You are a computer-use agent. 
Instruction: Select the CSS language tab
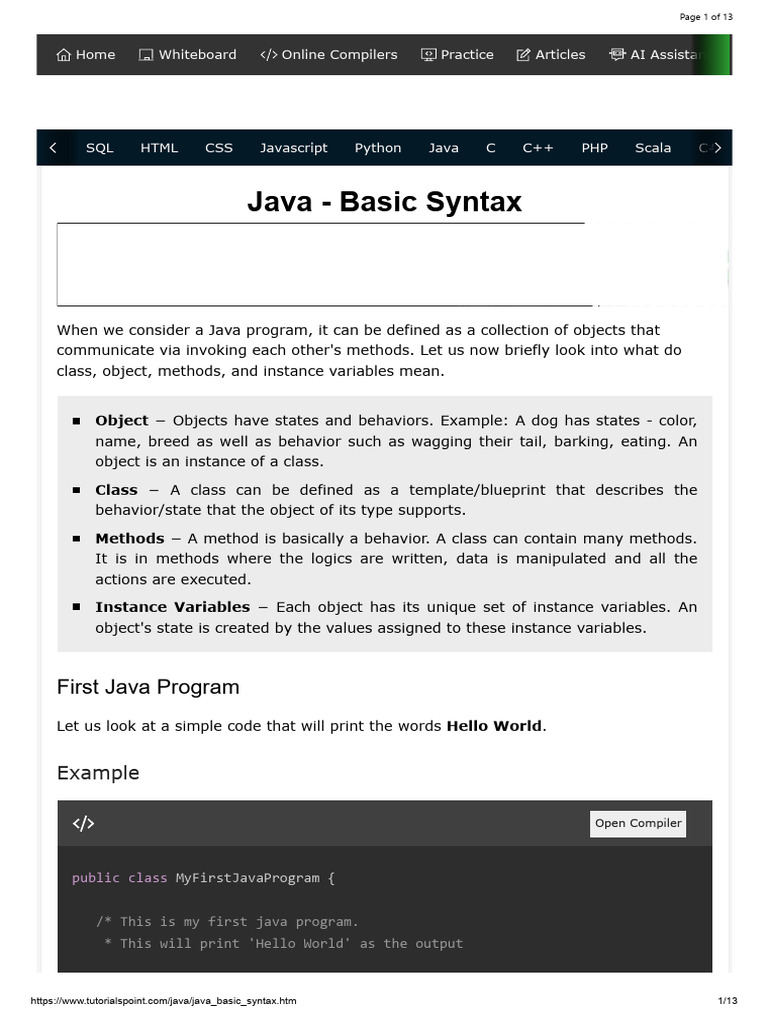[219, 148]
